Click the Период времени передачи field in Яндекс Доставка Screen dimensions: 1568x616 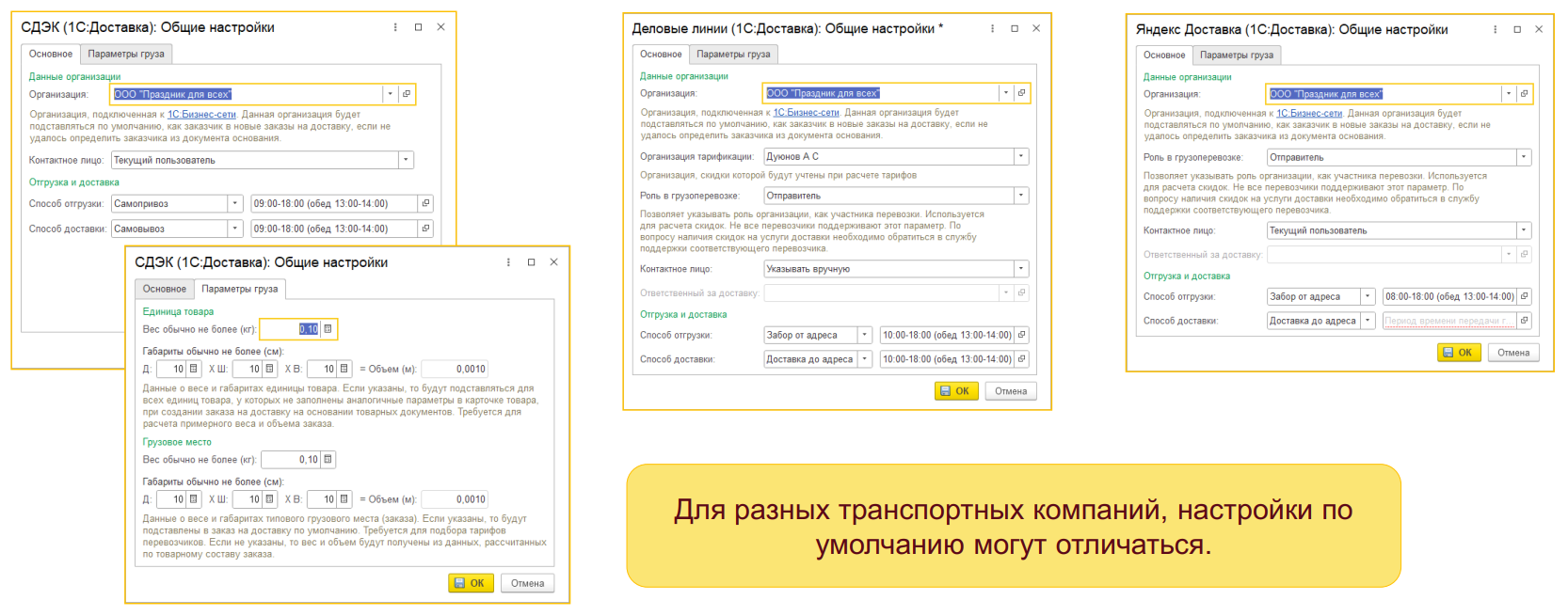click(1448, 321)
